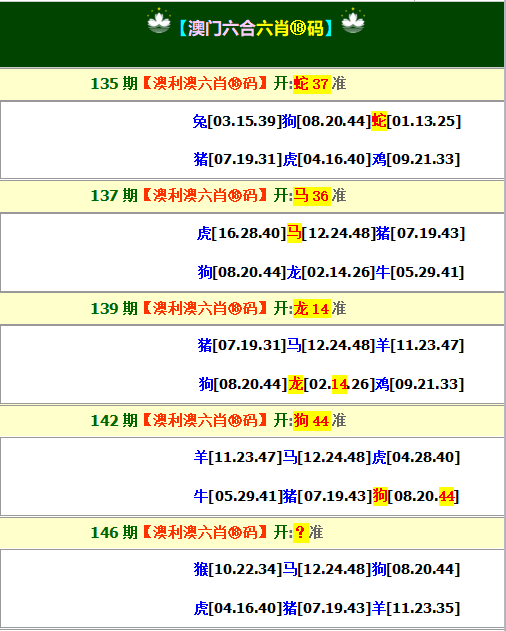Click 牛[05.29.41] in period 142

click(238, 496)
